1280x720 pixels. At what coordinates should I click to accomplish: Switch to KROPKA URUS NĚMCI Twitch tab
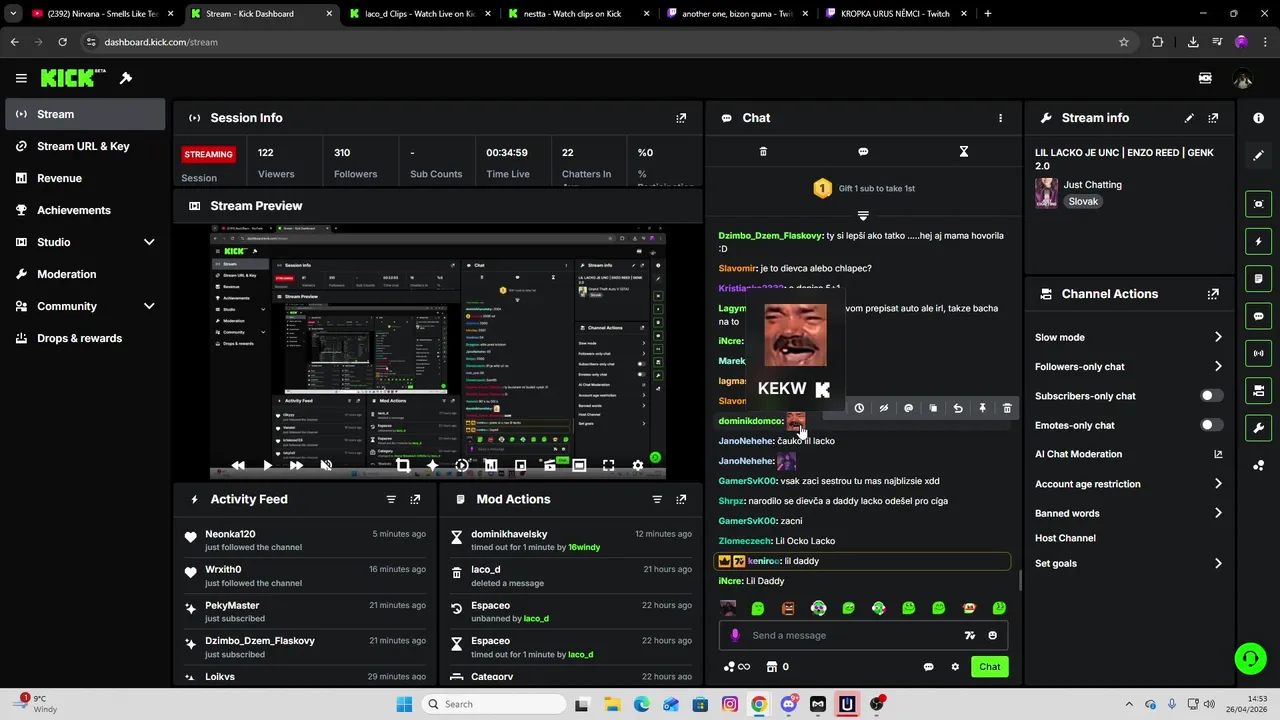896,14
